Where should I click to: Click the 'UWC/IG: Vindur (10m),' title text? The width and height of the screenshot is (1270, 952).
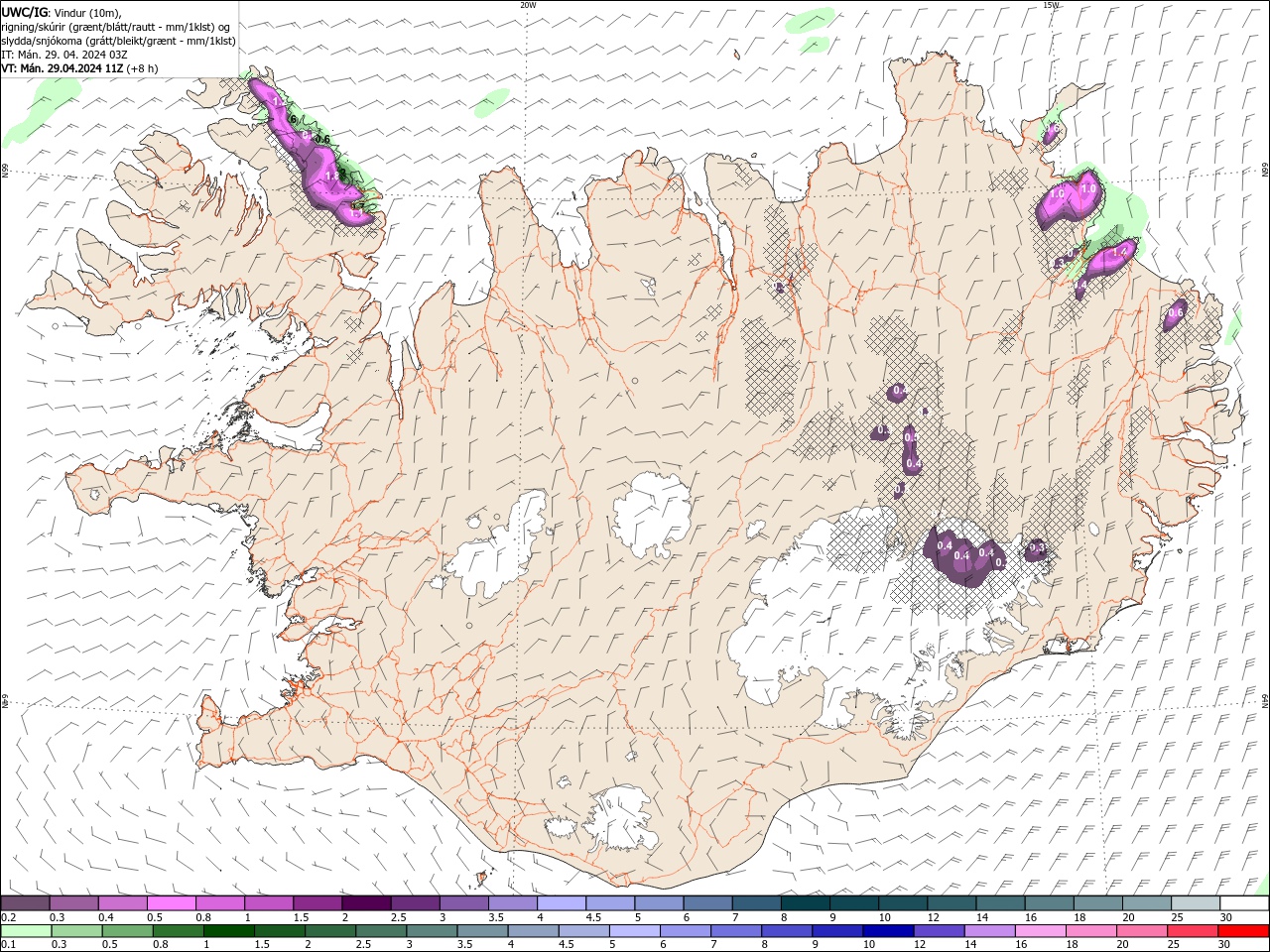pos(62,12)
